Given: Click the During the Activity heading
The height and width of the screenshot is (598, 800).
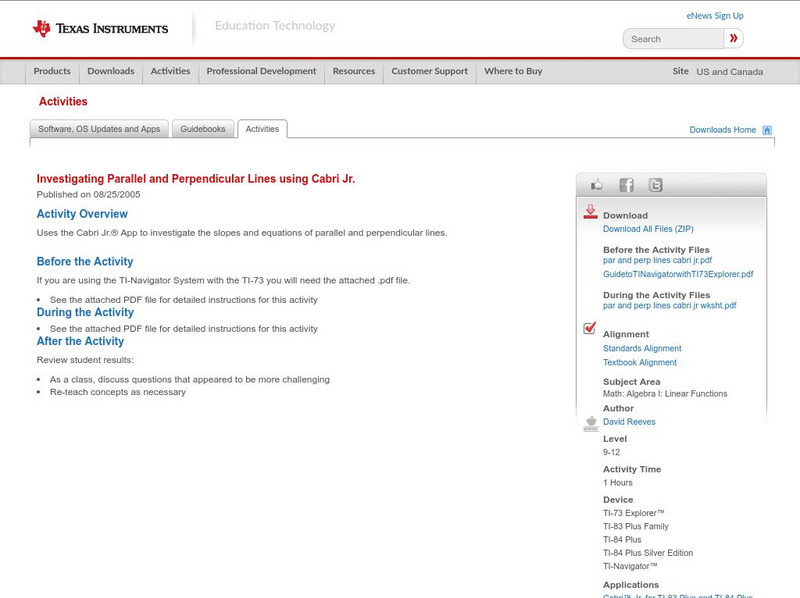Looking at the screenshot, I should click(85, 312).
